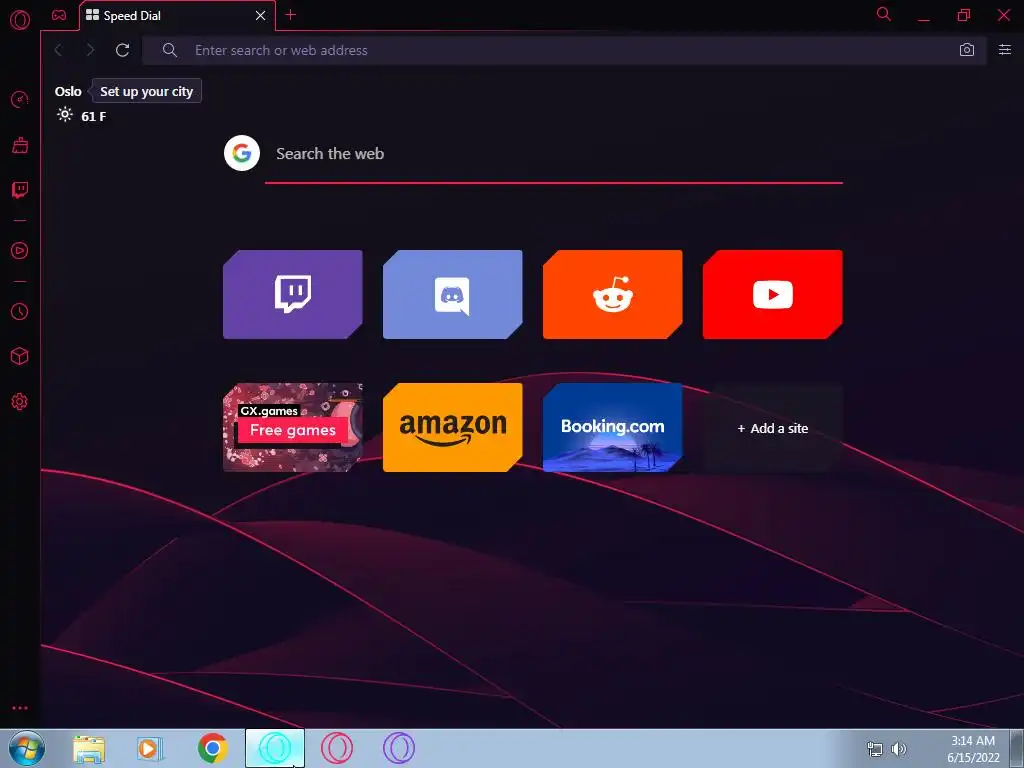
Task: Reload the current page
Action: point(122,50)
